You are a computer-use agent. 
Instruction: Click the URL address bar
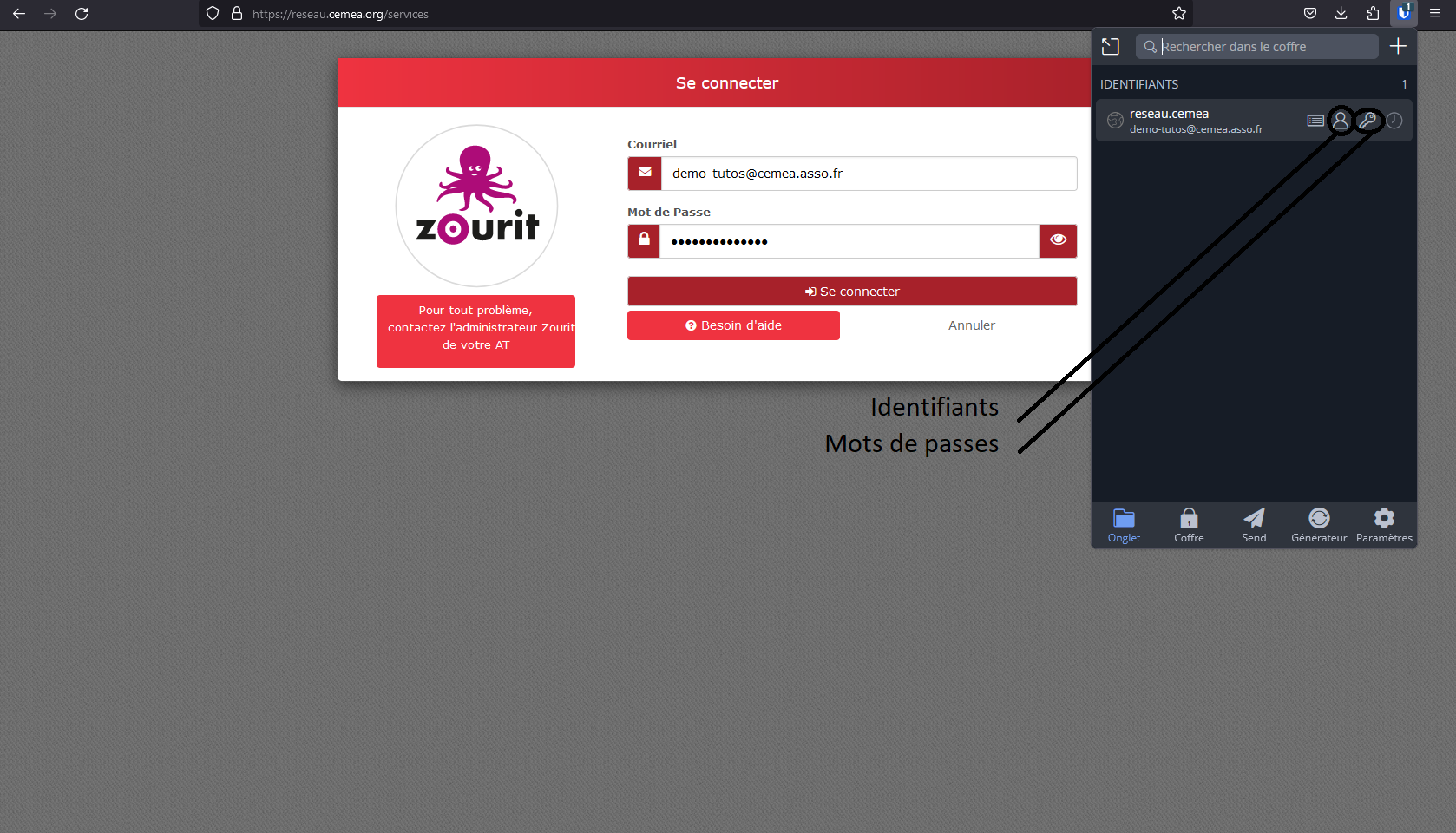694,14
